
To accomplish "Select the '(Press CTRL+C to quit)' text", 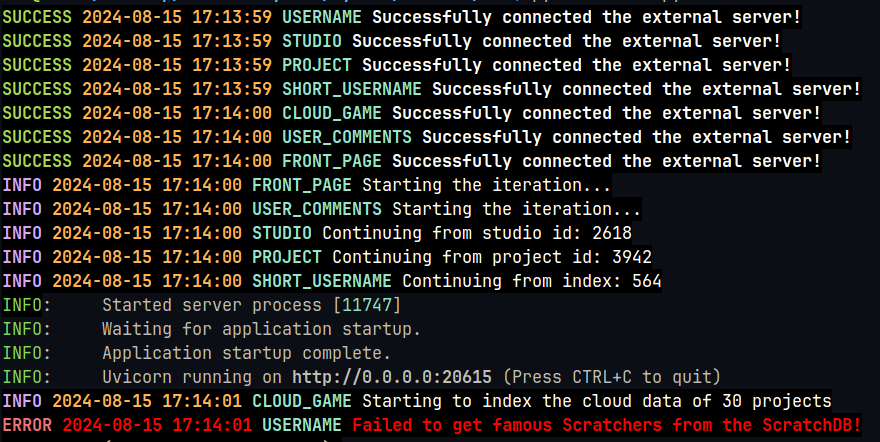I will 611,377.
